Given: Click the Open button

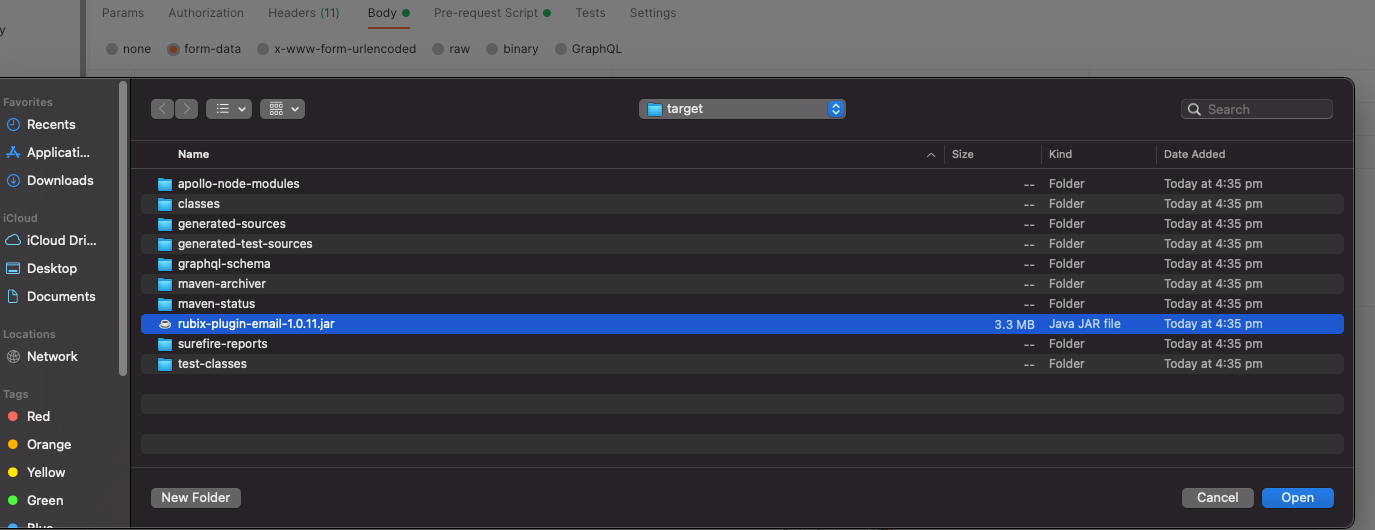Looking at the screenshot, I should coord(1297,497).
